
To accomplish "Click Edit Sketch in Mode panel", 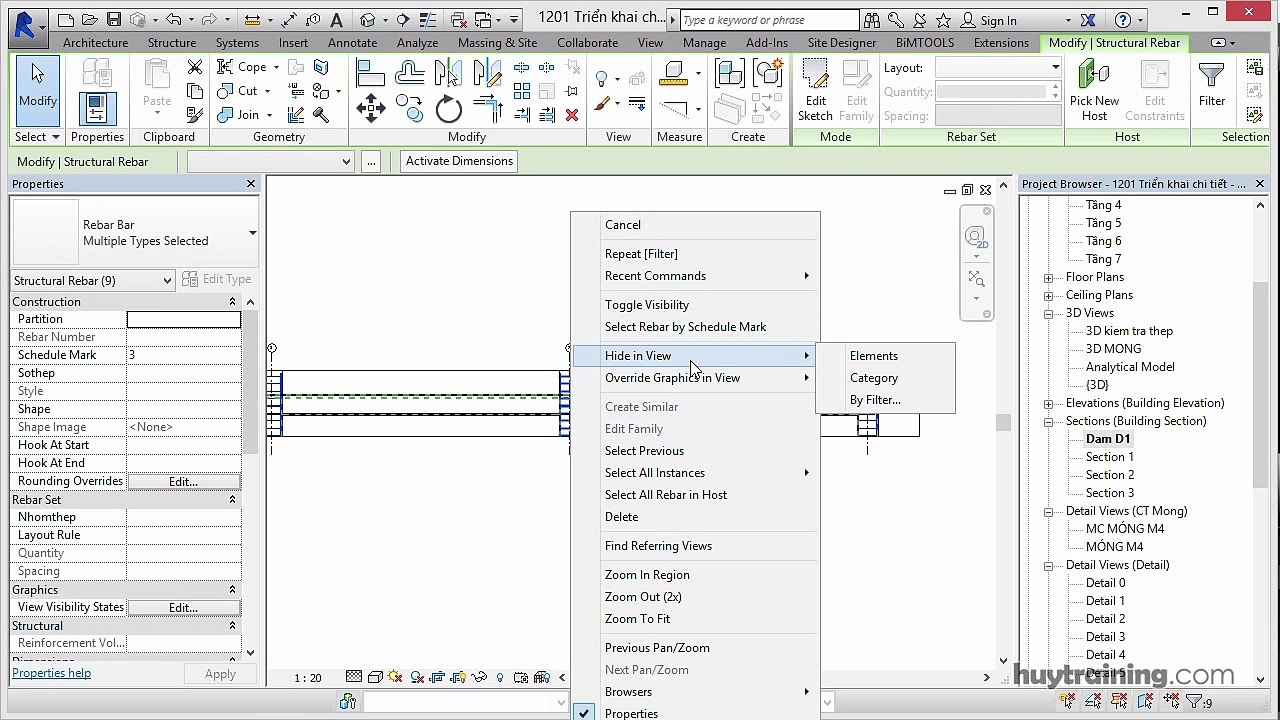I will 815,90.
